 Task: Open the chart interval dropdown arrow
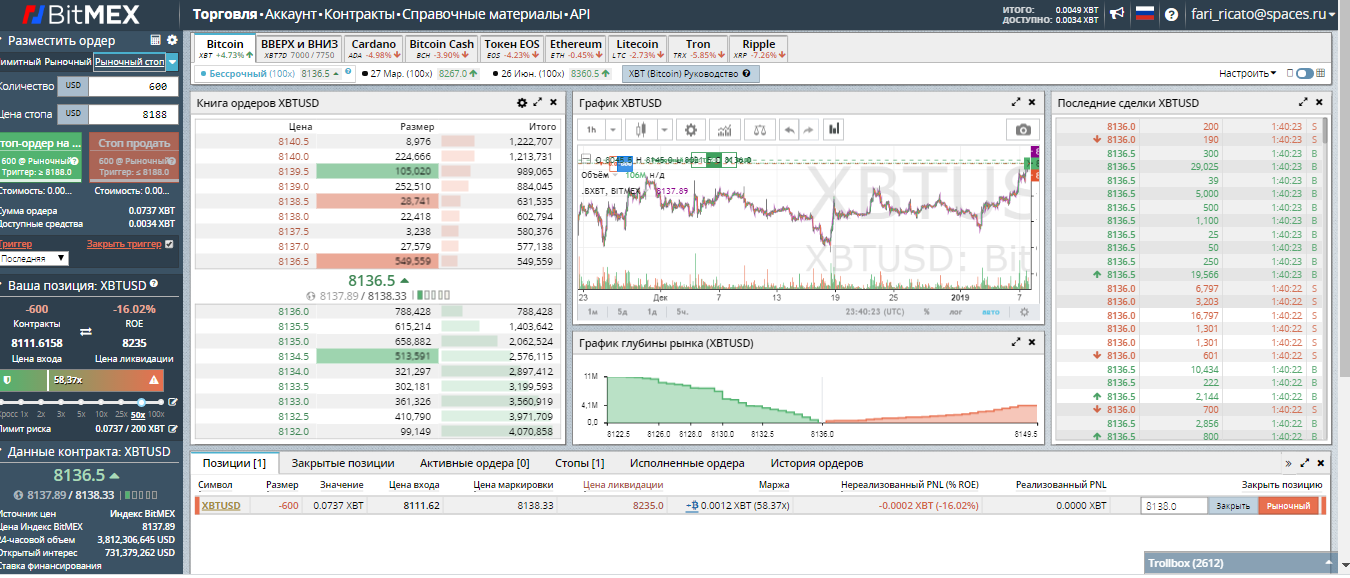tap(613, 130)
